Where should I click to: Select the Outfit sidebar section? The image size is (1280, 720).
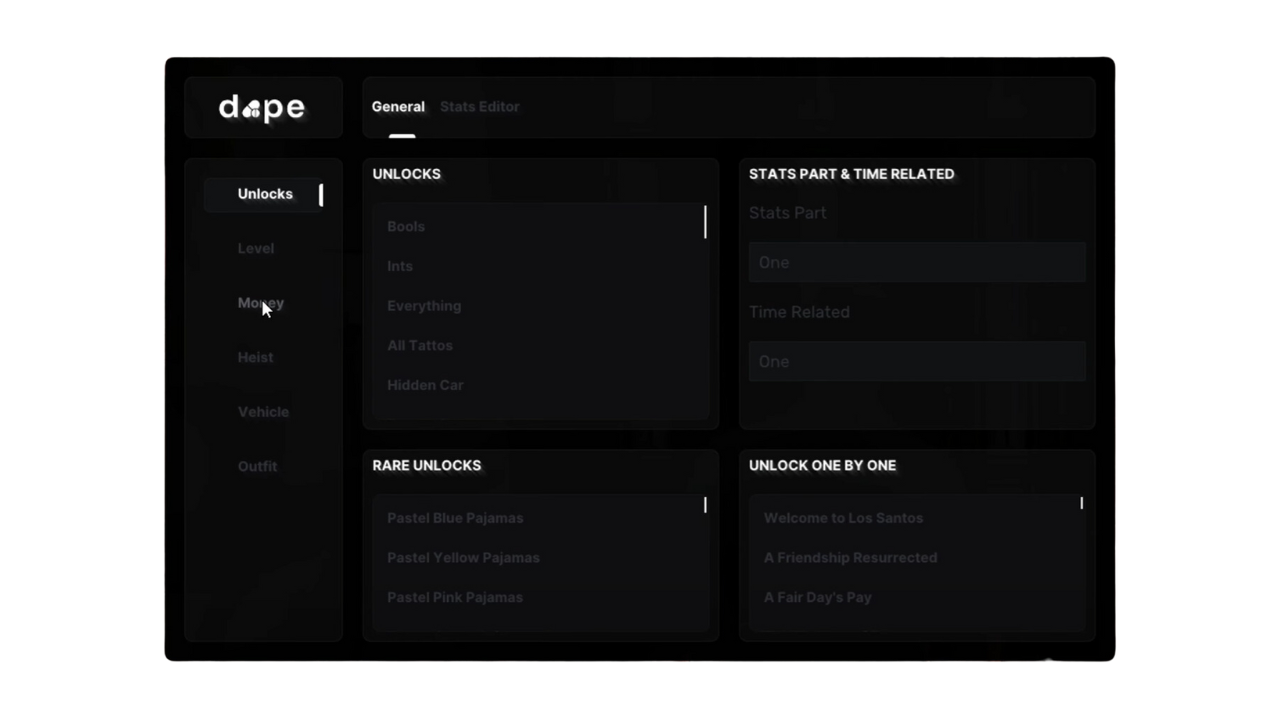click(x=257, y=466)
